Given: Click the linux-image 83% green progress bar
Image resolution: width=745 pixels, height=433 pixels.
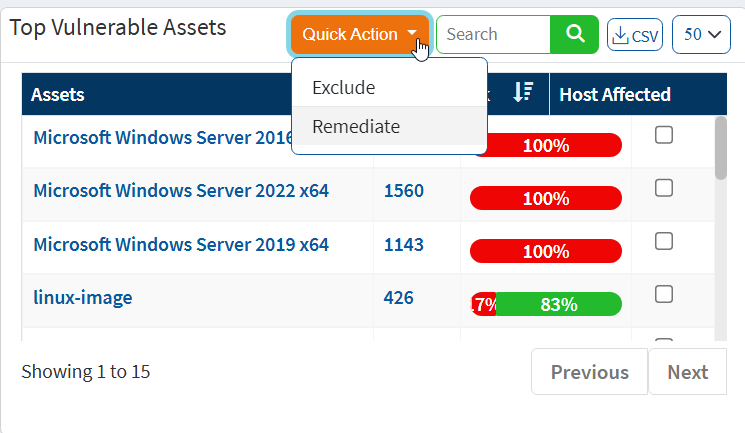Looking at the screenshot, I should pyautogui.click(x=558, y=305).
